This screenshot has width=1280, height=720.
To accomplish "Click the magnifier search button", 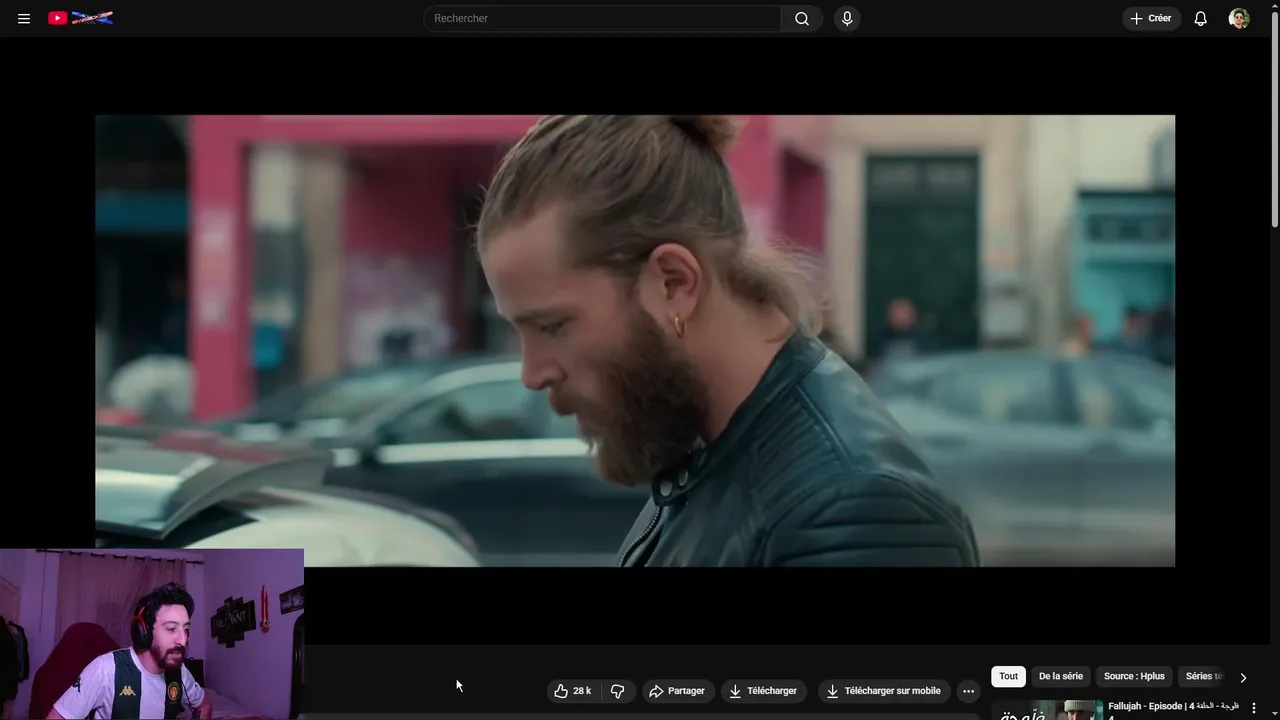I will (x=802, y=18).
